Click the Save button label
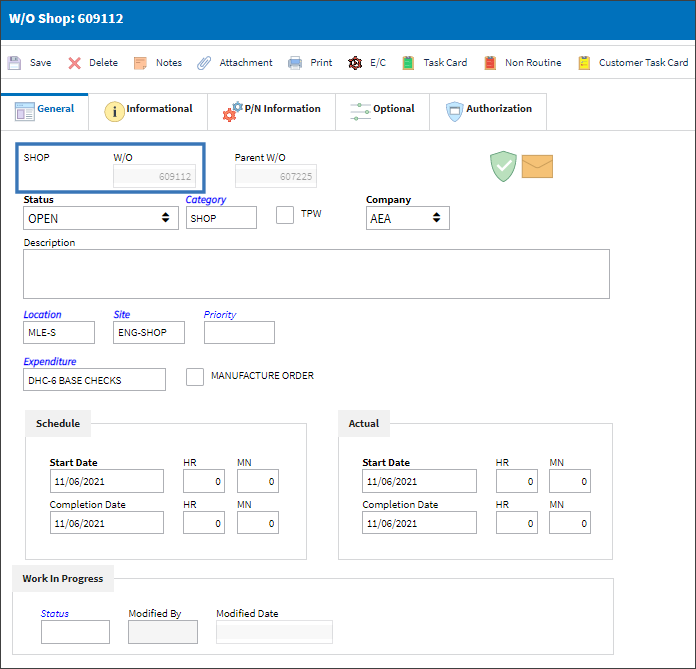Image resolution: width=696 pixels, height=669 pixels. tap(40, 63)
